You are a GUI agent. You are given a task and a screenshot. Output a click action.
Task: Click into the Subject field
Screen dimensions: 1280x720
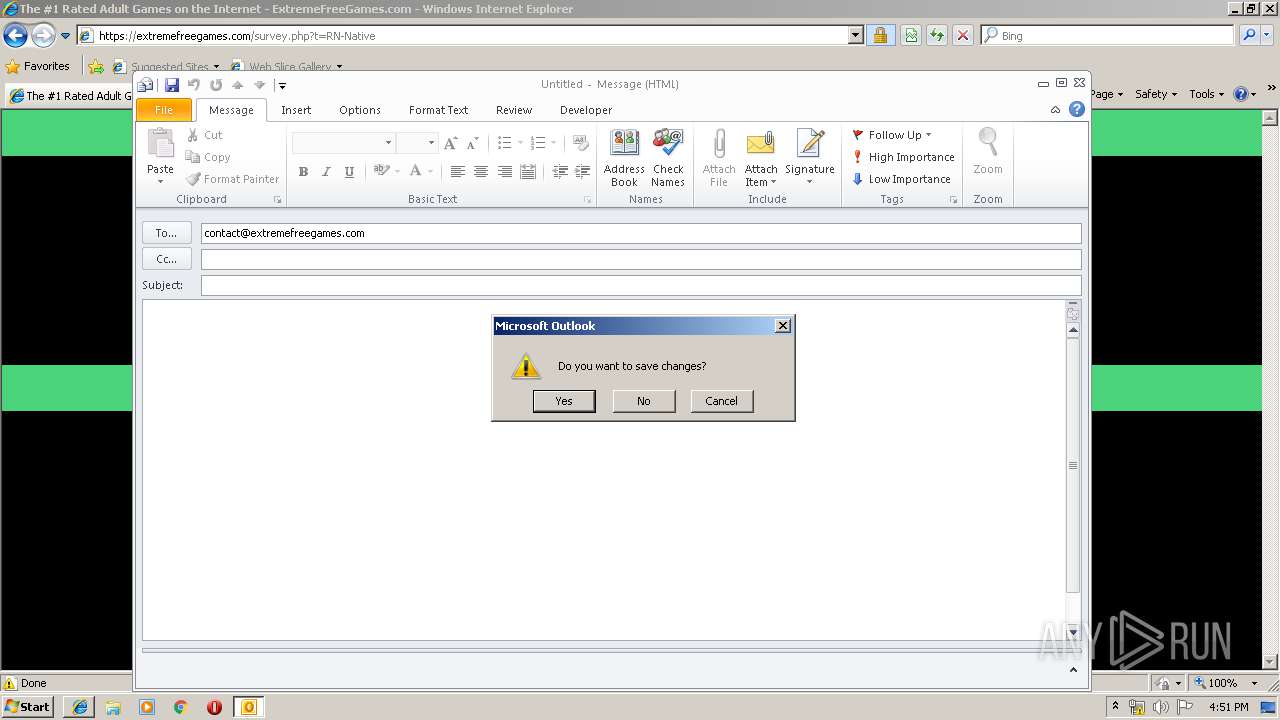tap(641, 285)
